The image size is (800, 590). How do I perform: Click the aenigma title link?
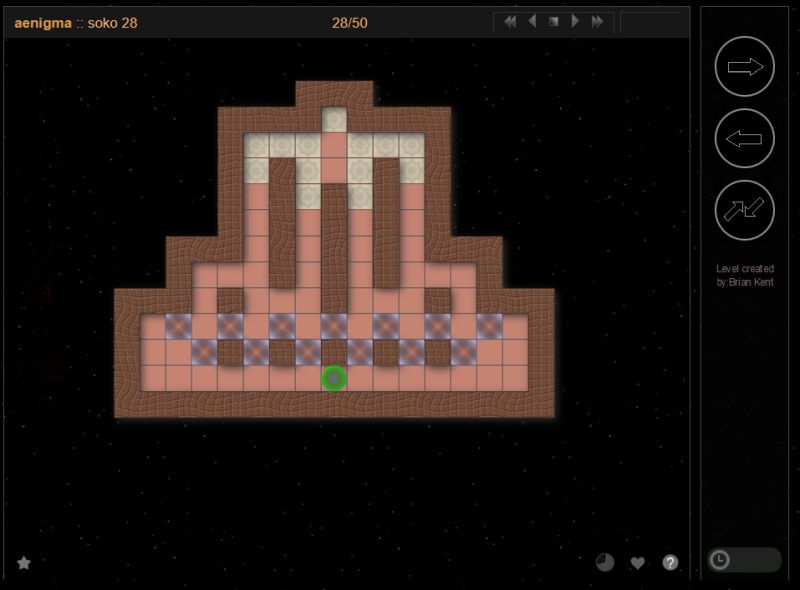(43, 23)
